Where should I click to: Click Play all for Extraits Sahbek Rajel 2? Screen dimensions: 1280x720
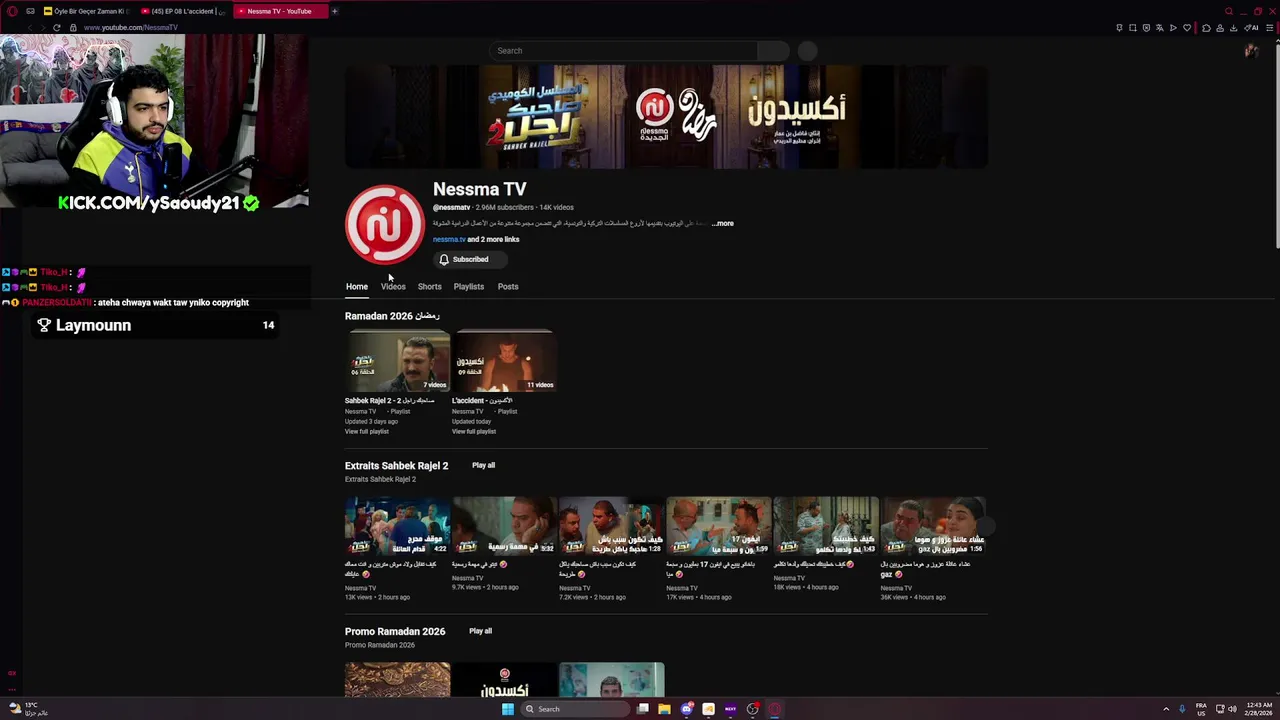point(484,465)
